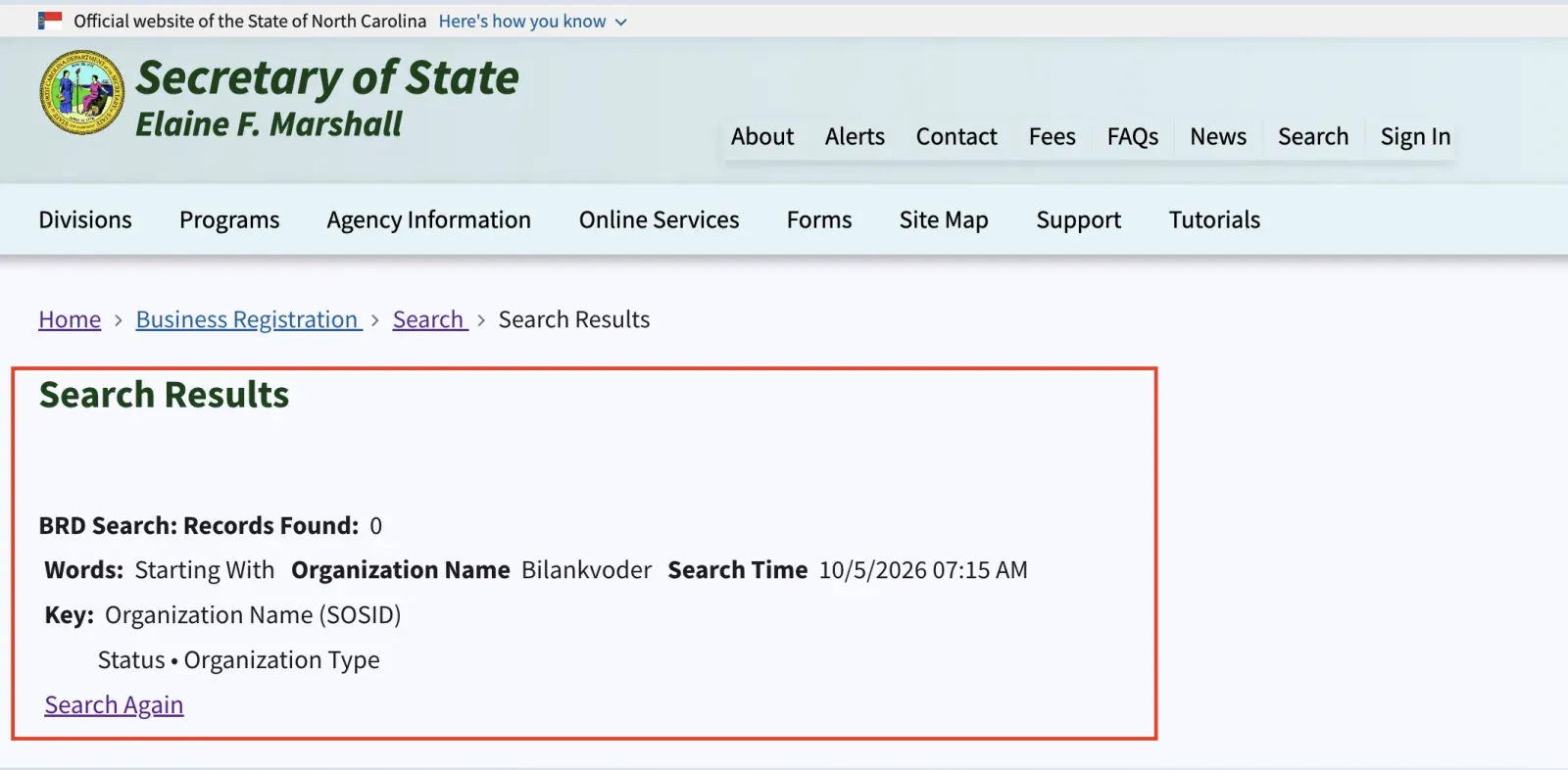
Task: Click the "Elaine F. Marshall" name text
Action: point(269,124)
